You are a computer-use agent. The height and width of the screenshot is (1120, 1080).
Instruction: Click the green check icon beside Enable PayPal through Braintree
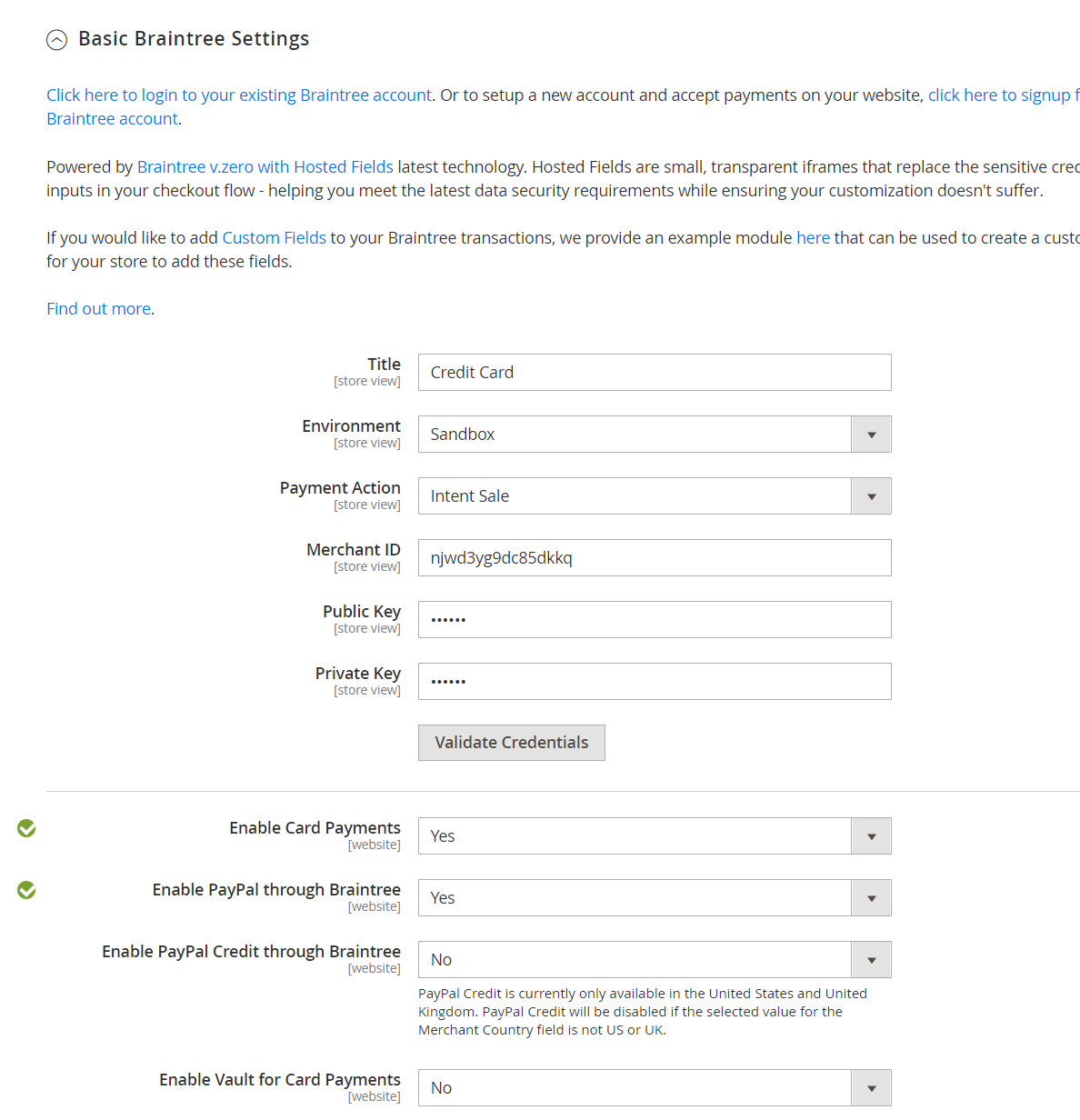[26, 890]
